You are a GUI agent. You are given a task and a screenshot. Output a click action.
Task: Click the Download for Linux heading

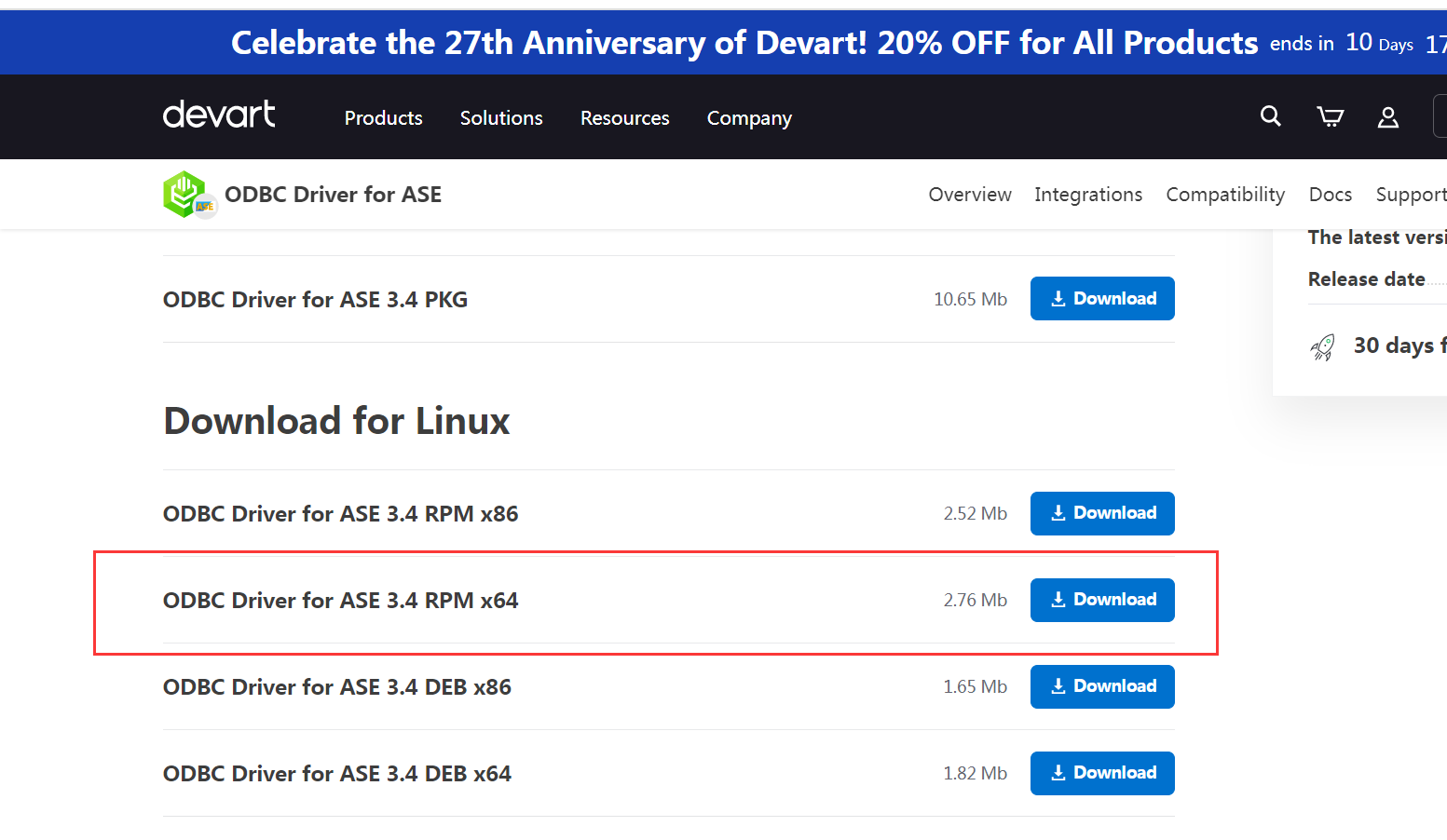click(x=336, y=421)
